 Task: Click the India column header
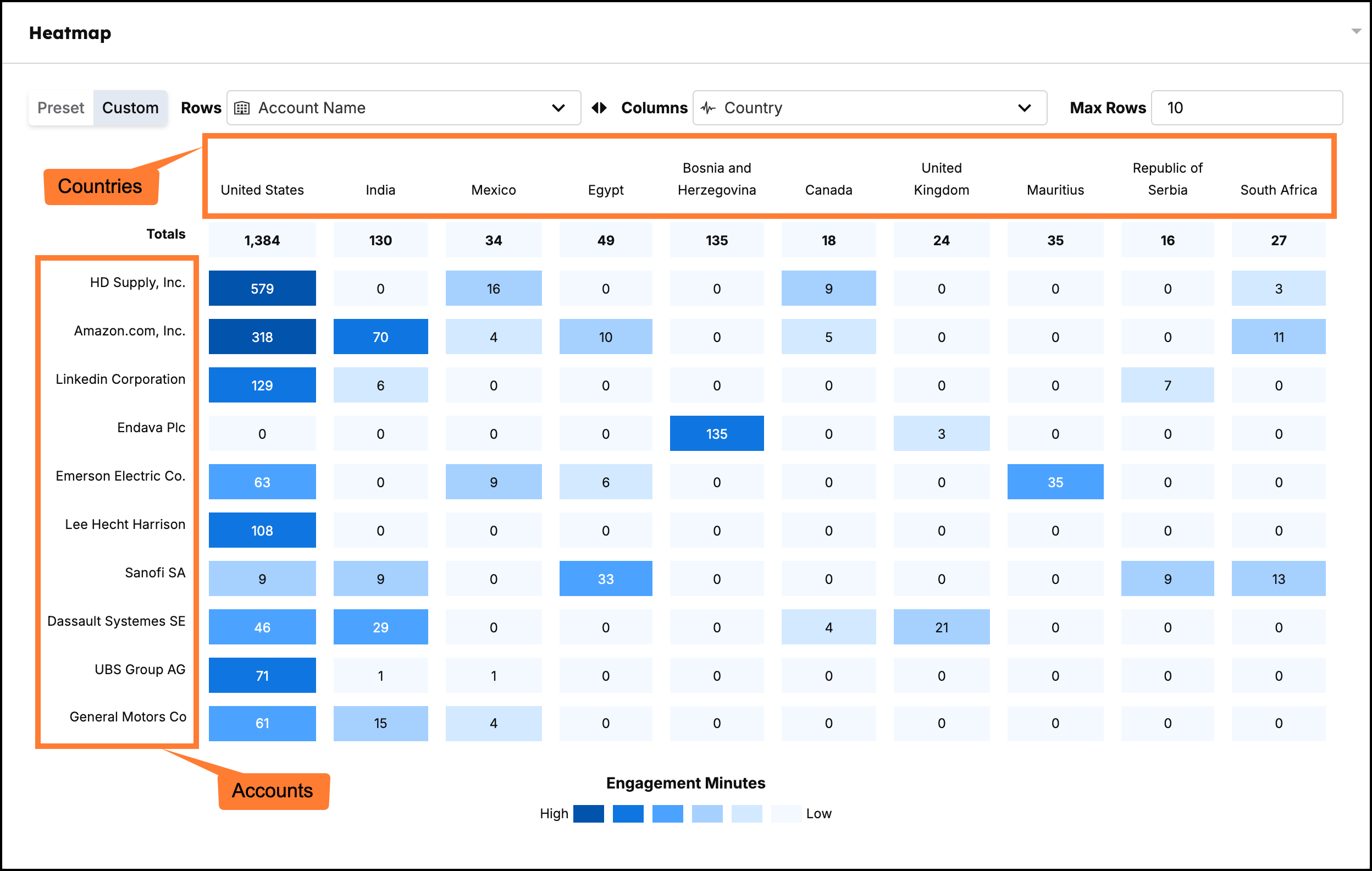380,190
